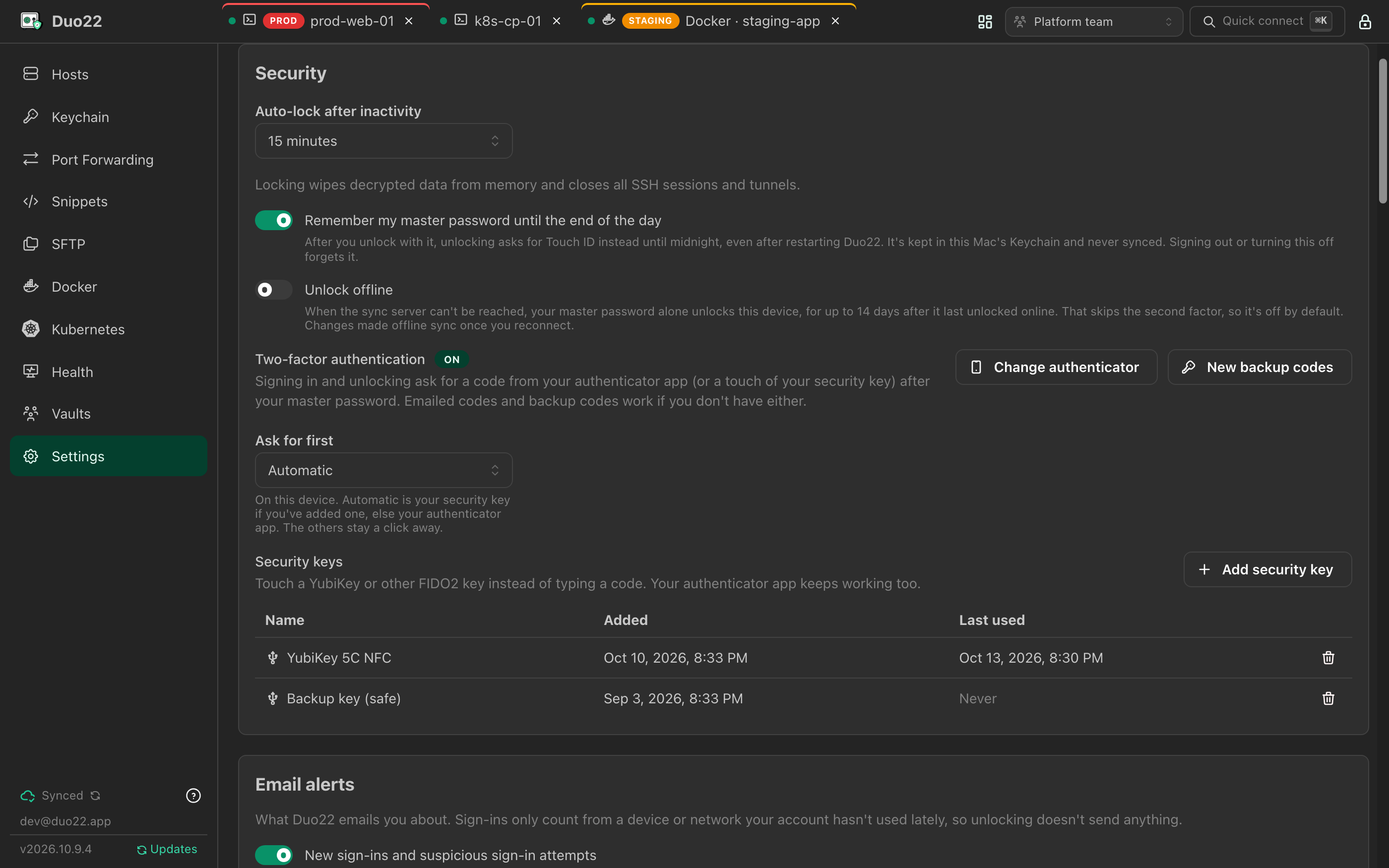1389x868 pixels.
Task: Open the Platform team vault selector
Action: point(1093,22)
